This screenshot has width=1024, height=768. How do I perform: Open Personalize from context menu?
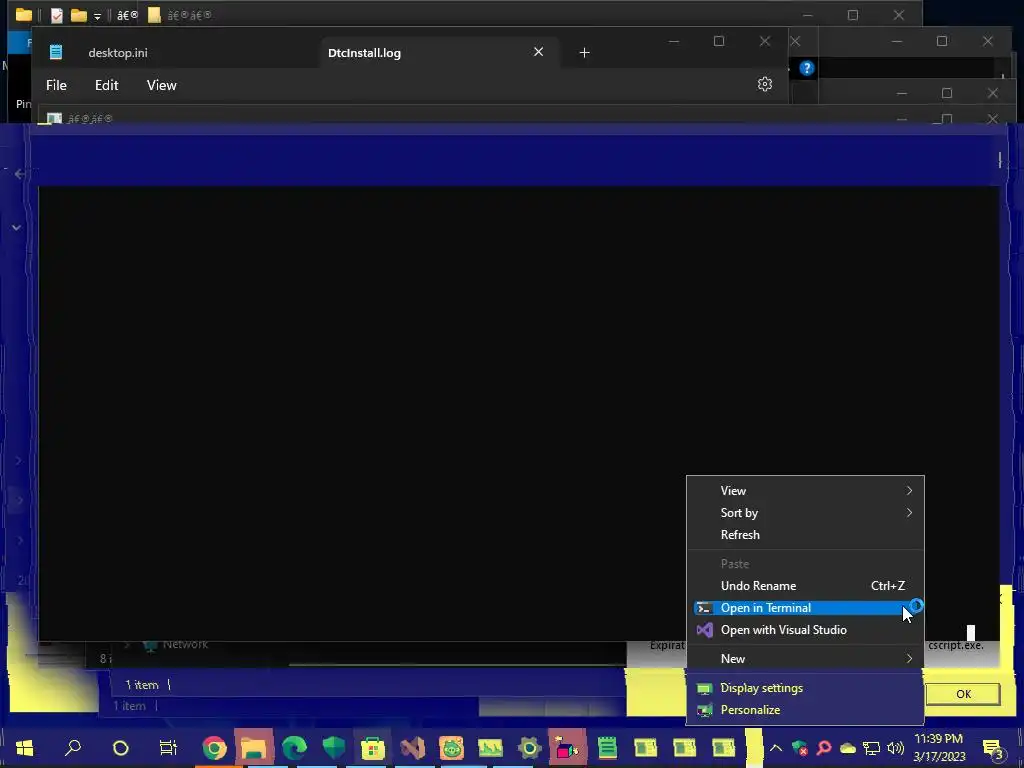tap(805, 710)
